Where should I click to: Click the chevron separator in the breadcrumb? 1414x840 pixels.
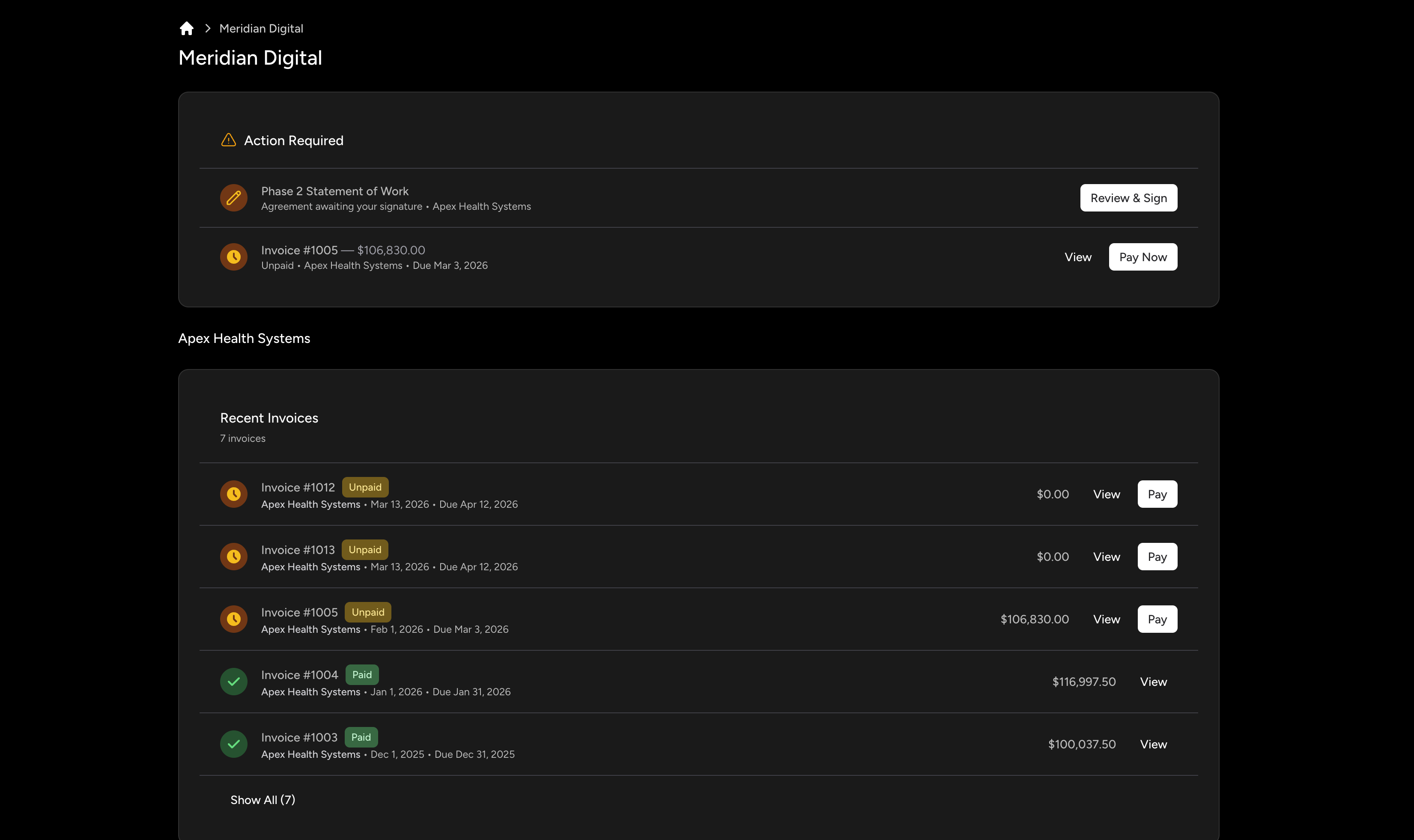(207, 28)
